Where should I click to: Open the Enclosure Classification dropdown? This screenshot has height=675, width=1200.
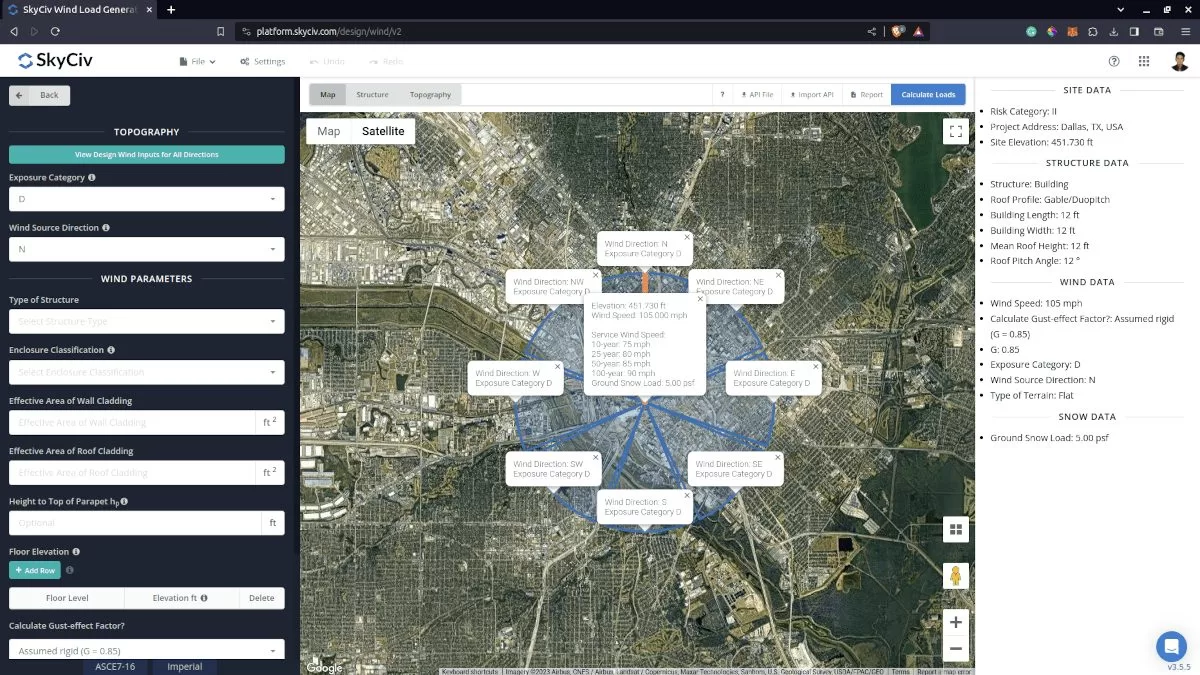click(x=147, y=372)
